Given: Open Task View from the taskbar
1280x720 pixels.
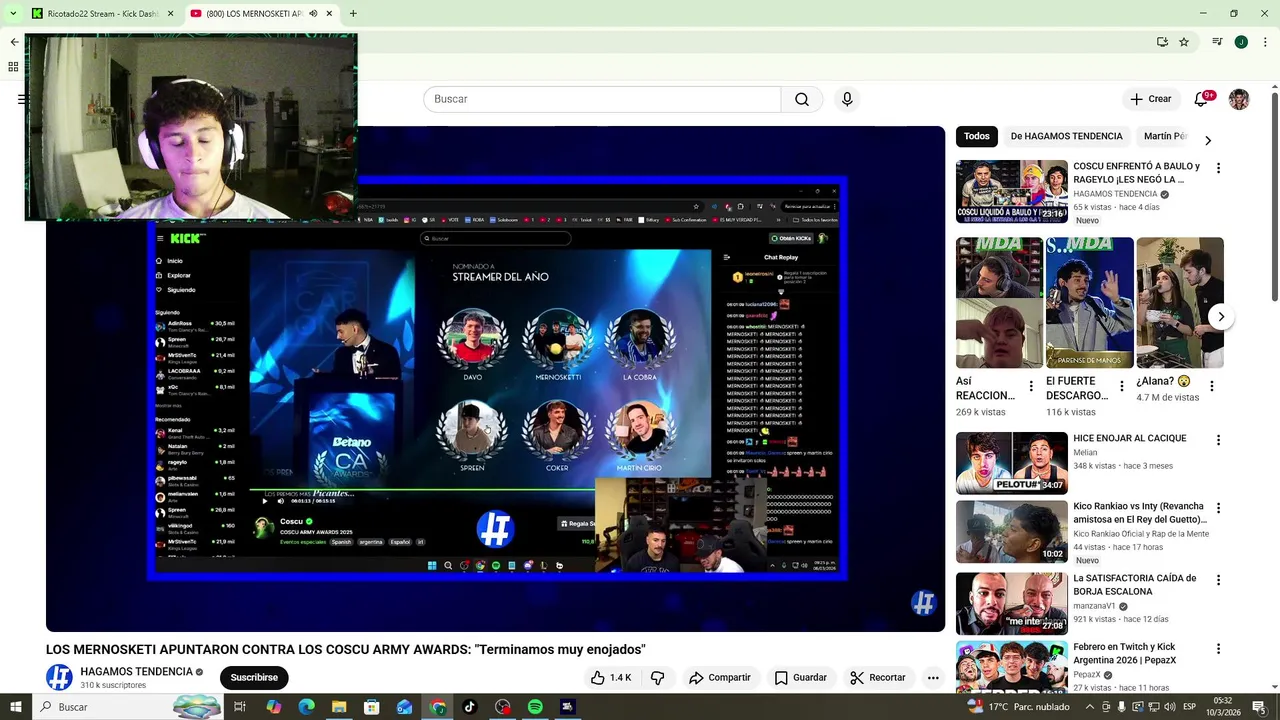Looking at the screenshot, I should point(240,706).
